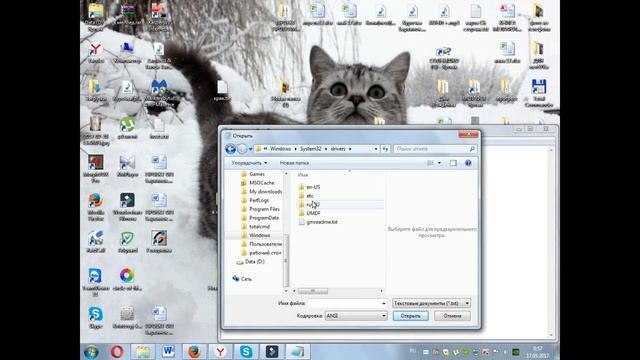Open Skype from the taskbar
The width and height of the screenshot is (640, 360).
tap(246, 352)
